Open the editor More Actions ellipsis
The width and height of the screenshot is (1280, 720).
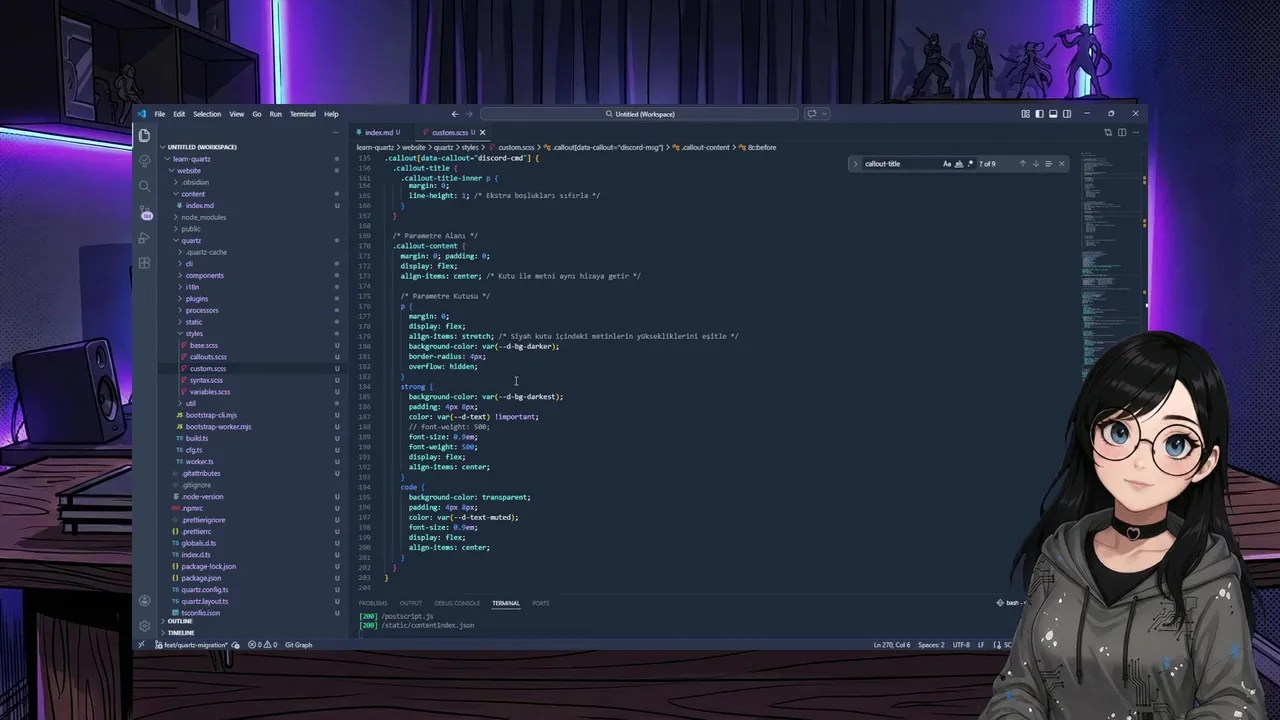tap(1136, 132)
